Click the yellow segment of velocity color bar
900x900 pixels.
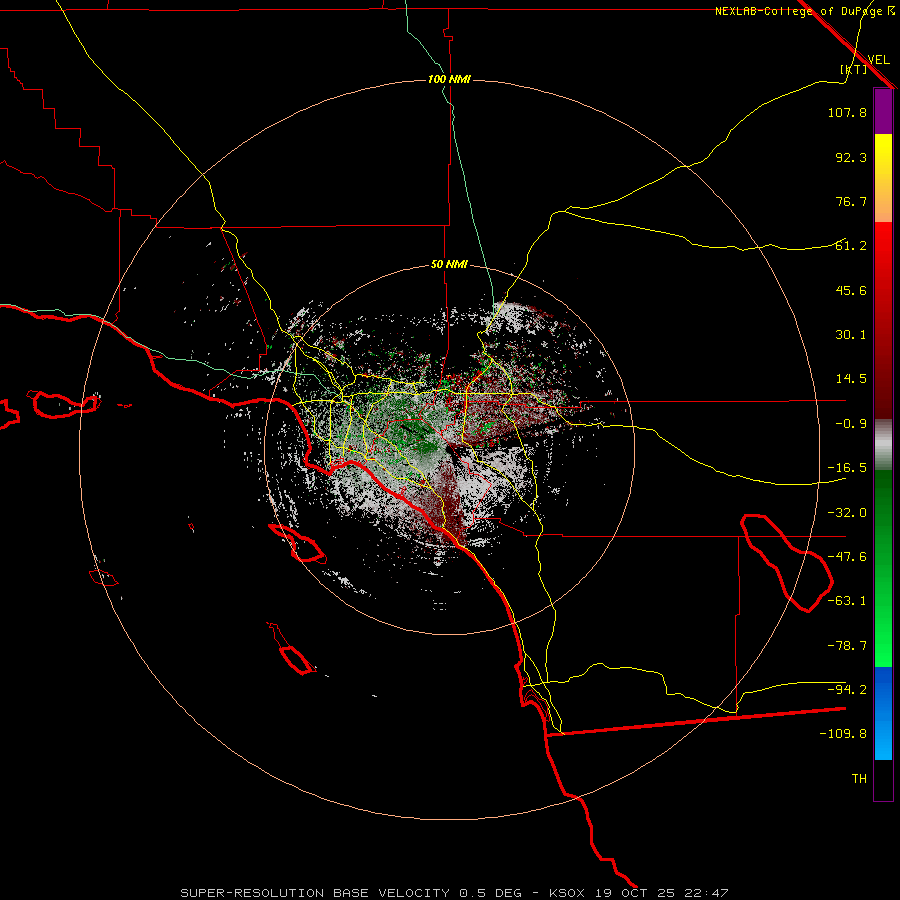[883, 178]
